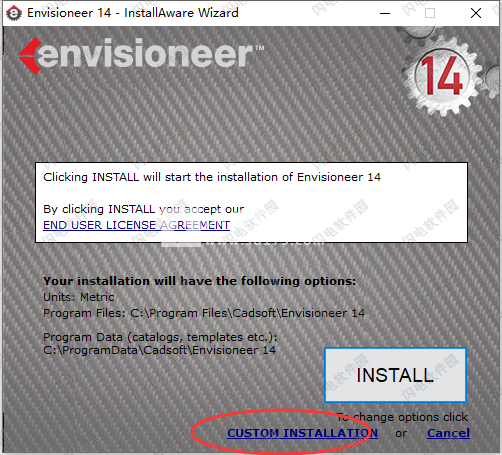Viewport: 502px width, 455px height.
Task: Click the ProgramData Cadsoft path line
Action: 159,350
